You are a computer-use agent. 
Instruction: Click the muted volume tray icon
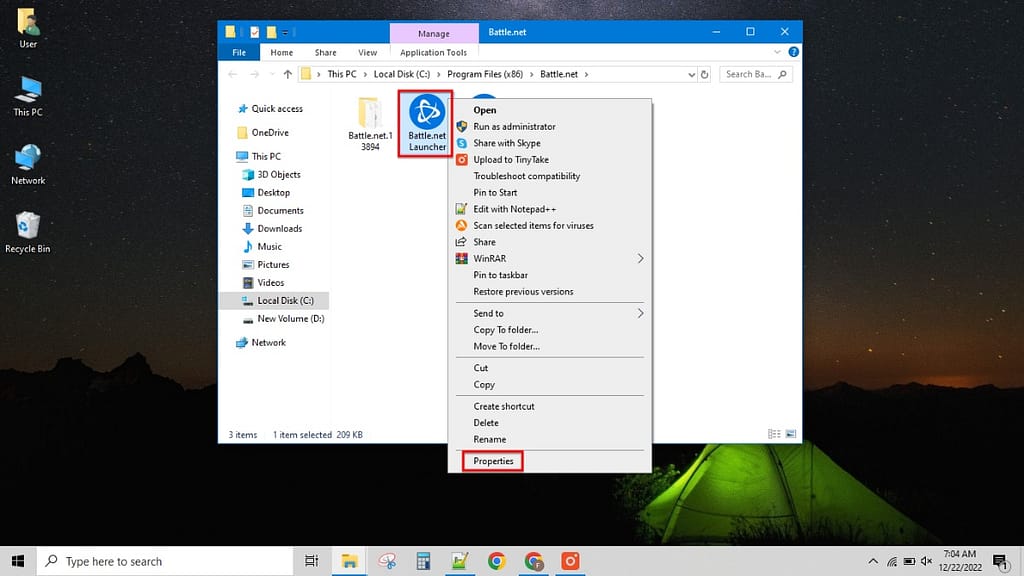(926, 561)
